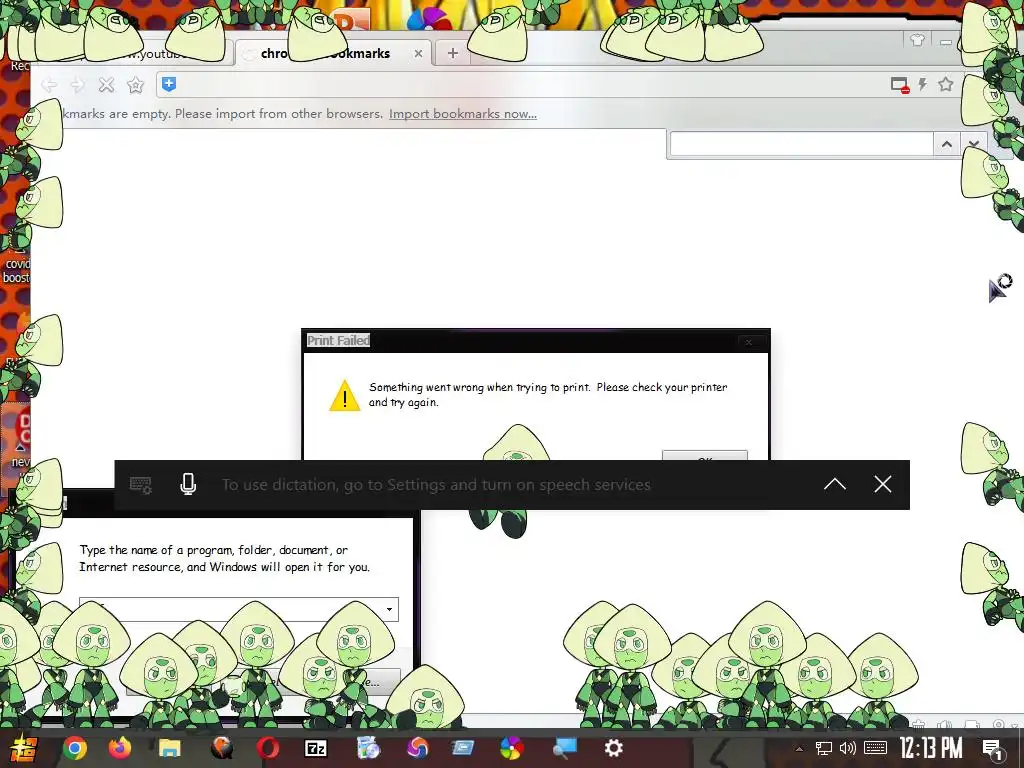This screenshot has width=1024, height=768.
Task: Open the blue Run window icon on taskbar
Action: coord(463,748)
